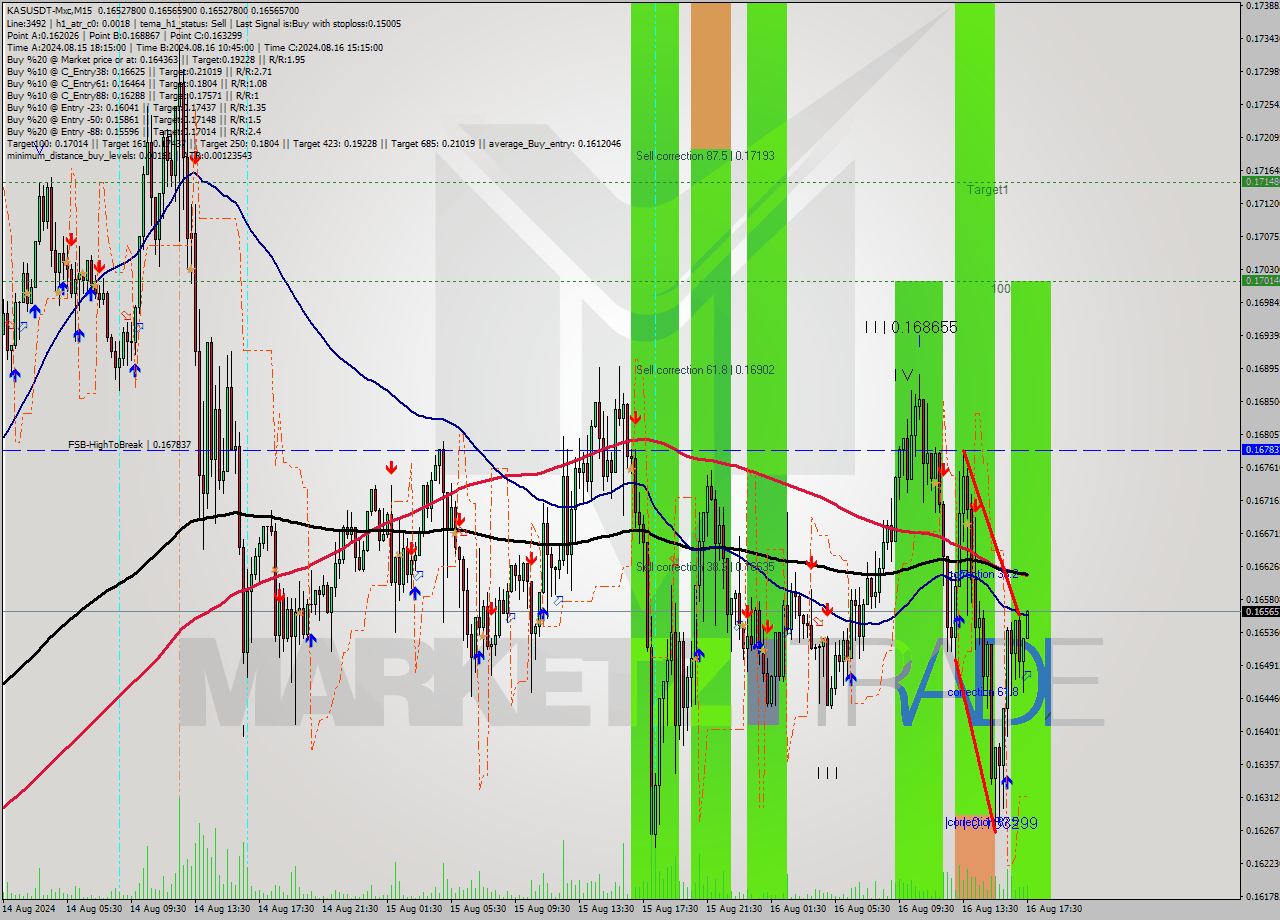Screen dimensions: 1280x920
Task: Click the current price tag 0.16565
Action: (1260, 611)
